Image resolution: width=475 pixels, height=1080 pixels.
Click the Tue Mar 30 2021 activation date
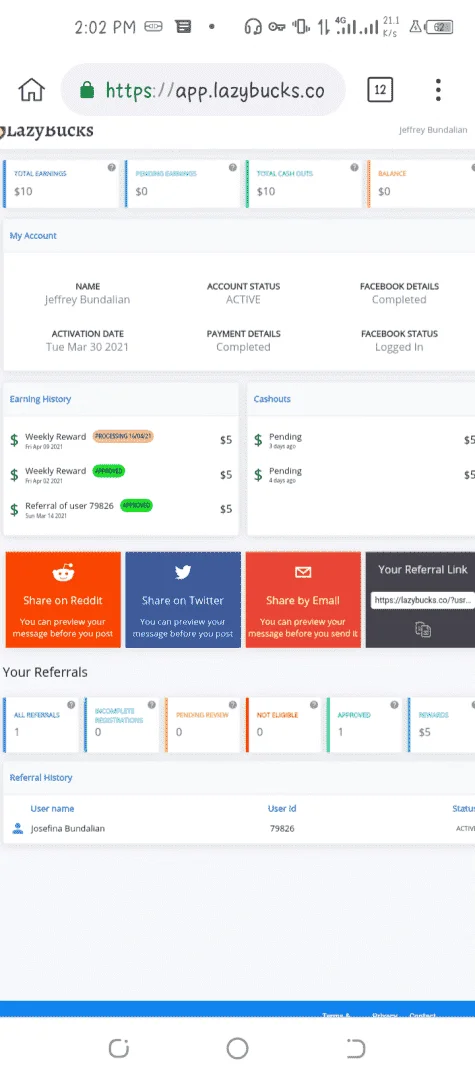87,347
